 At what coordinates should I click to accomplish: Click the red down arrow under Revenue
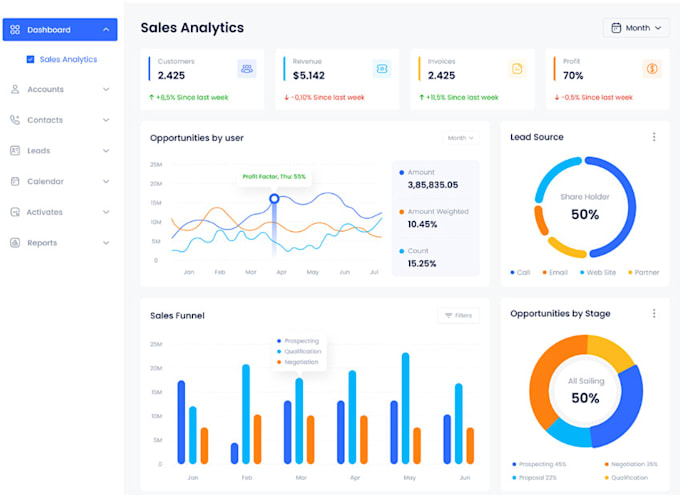286,97
